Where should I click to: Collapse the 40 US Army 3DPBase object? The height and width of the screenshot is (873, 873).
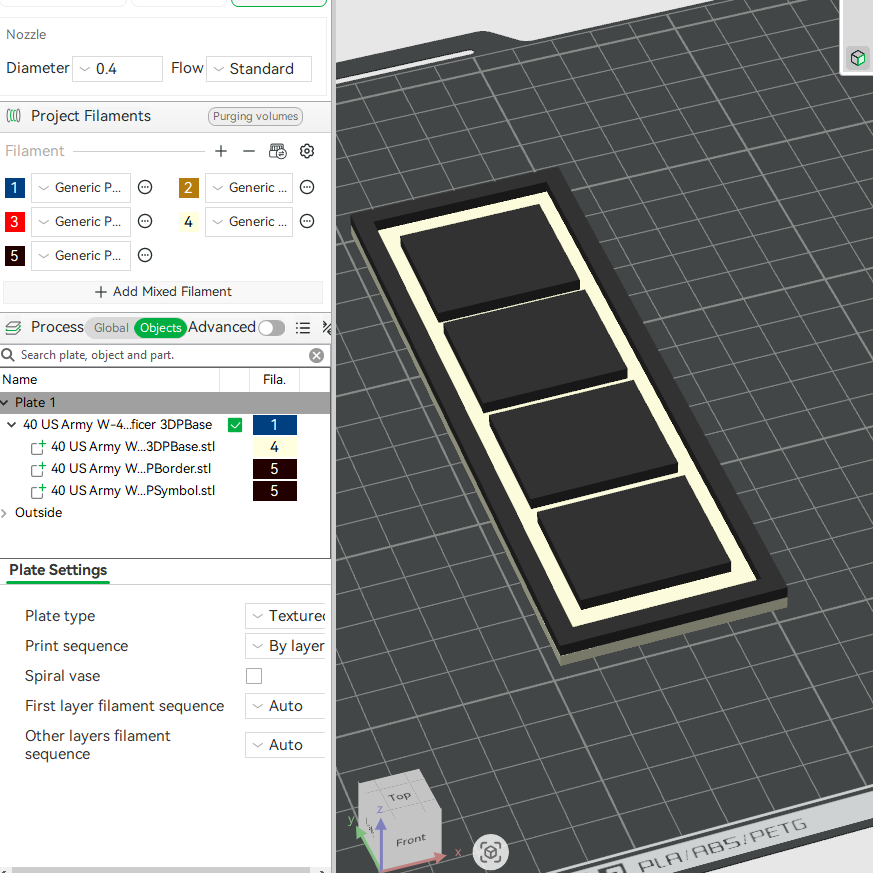click(11, 424)
